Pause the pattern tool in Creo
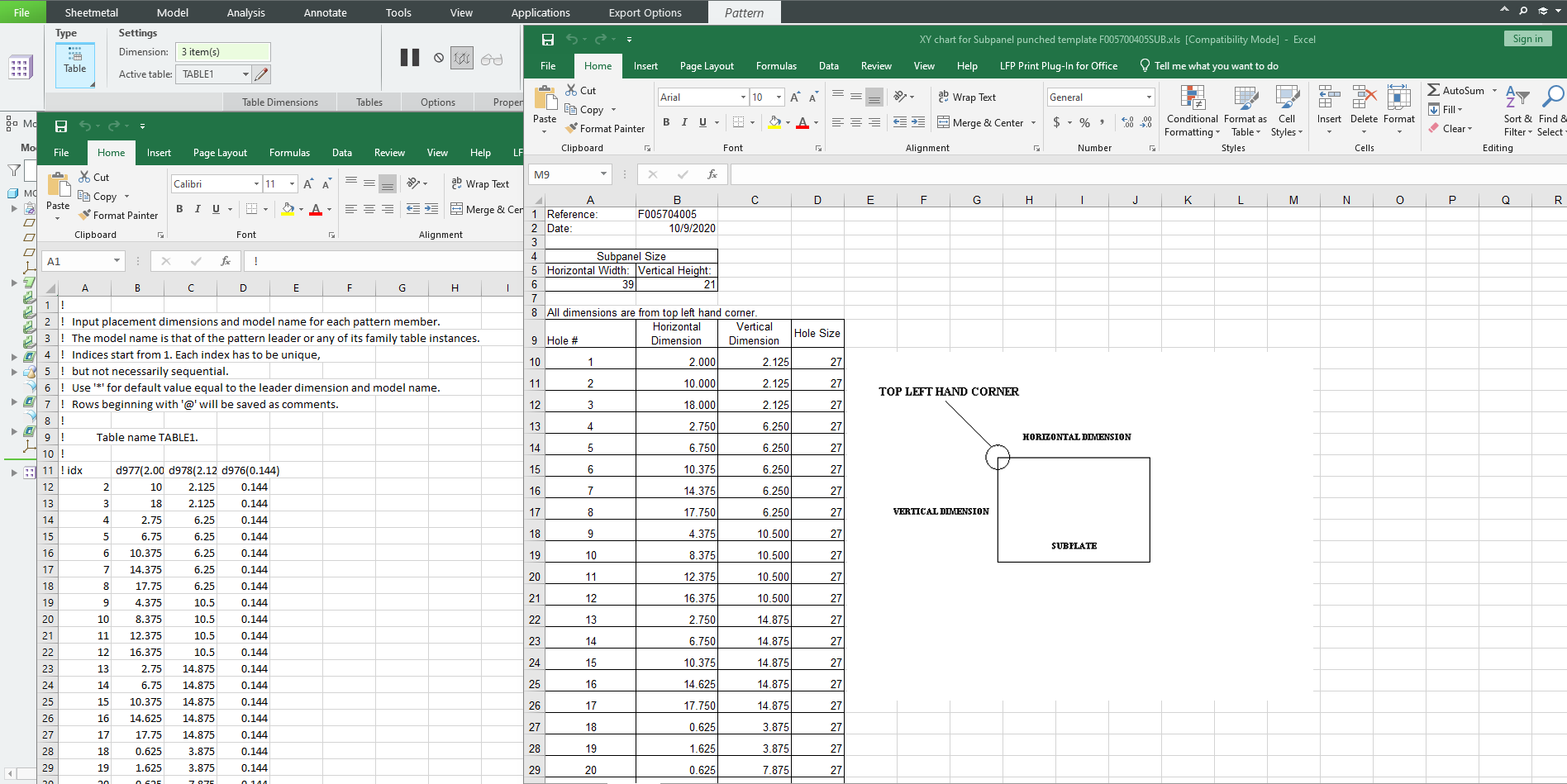The height and width of the screenshot is (784, 1567). coord(409,58)
